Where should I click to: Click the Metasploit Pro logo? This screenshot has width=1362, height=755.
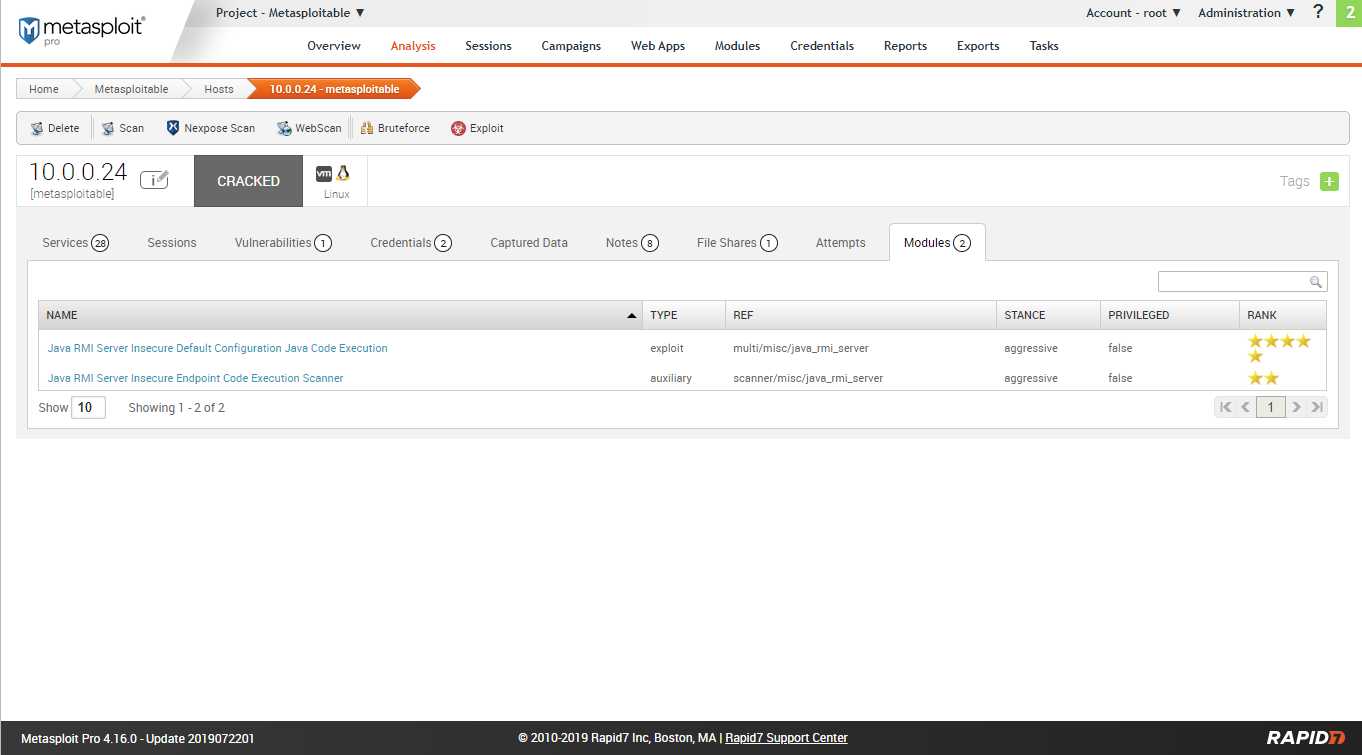[80, 30]
